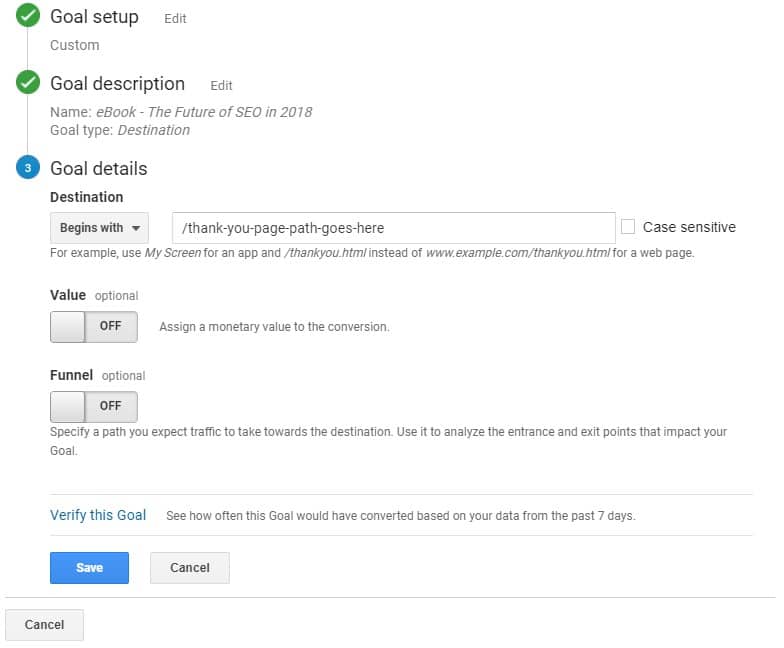Expand the Goal description heading
784x648 pixels.
[117, 84]
